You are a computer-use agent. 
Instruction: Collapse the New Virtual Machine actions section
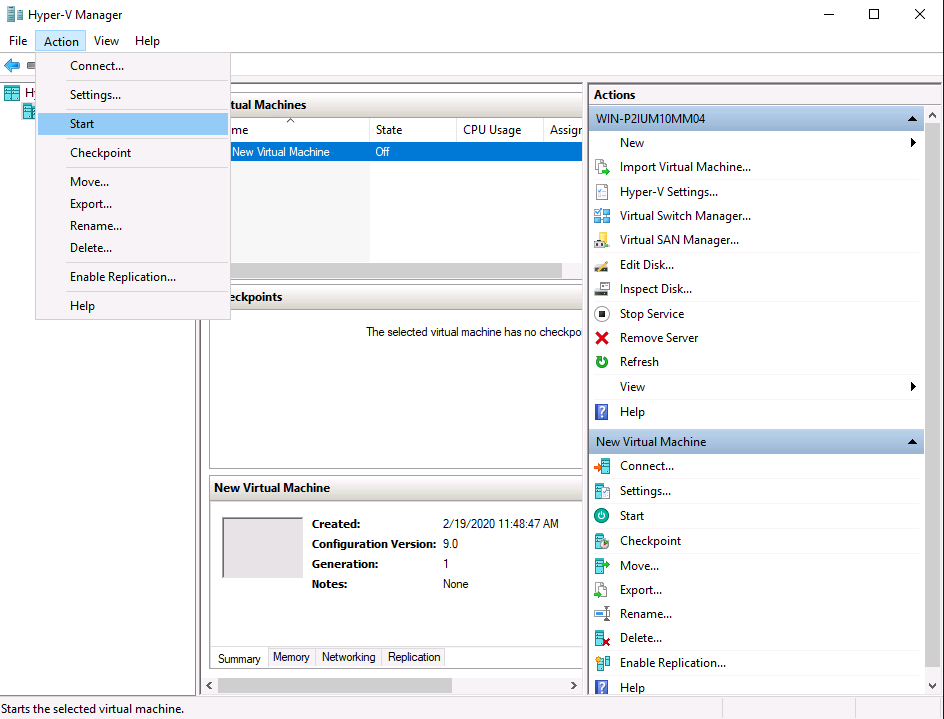coord(912,442)
